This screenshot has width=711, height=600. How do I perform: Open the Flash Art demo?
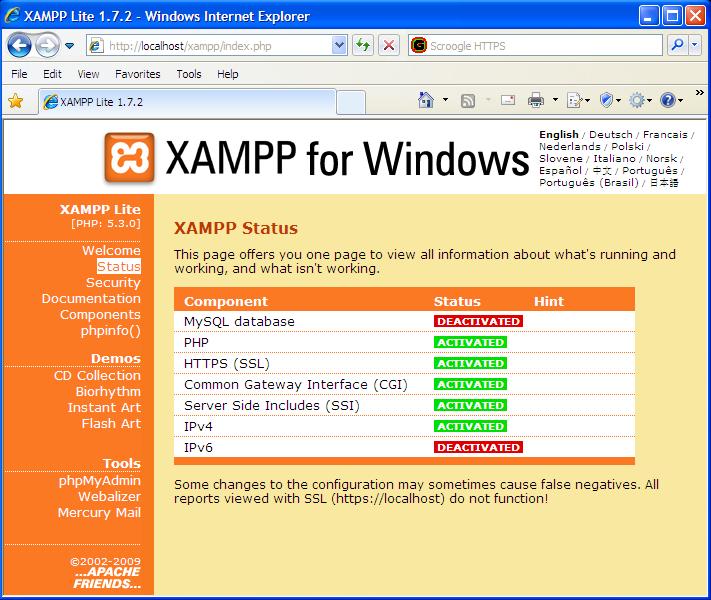(x=111, y=423)
